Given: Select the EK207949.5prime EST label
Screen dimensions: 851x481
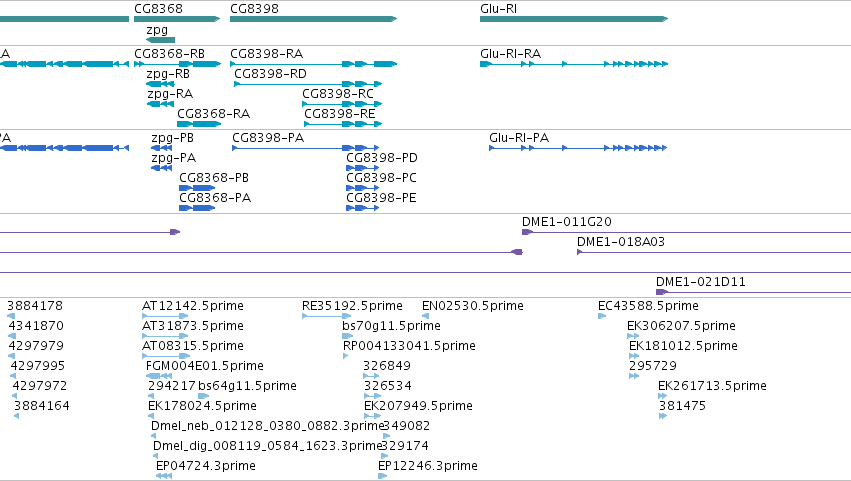Looking at the screenshot, I should 418,407.
